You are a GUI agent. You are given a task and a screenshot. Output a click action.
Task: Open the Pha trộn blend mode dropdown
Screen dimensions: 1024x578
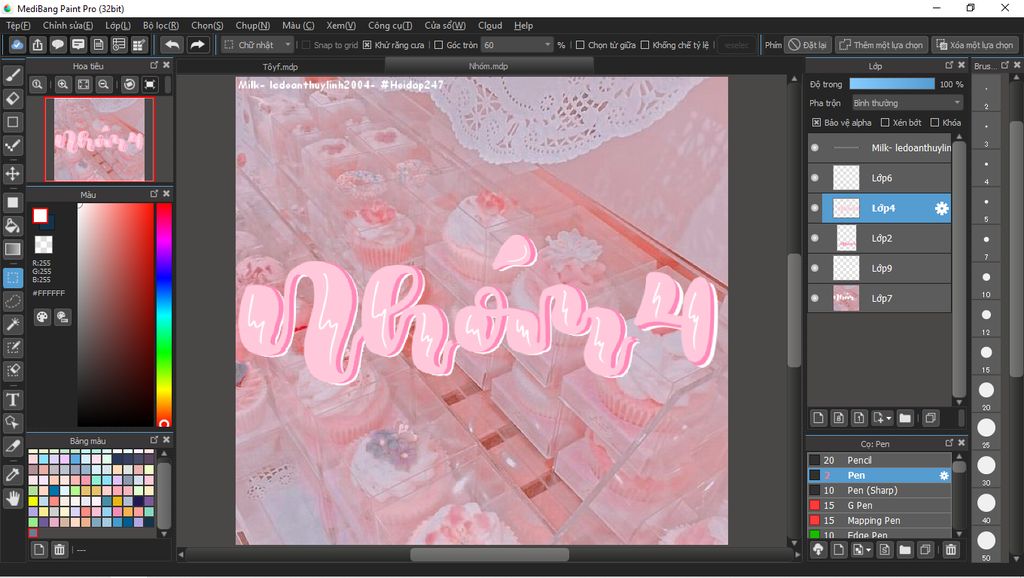pos(907,103)
